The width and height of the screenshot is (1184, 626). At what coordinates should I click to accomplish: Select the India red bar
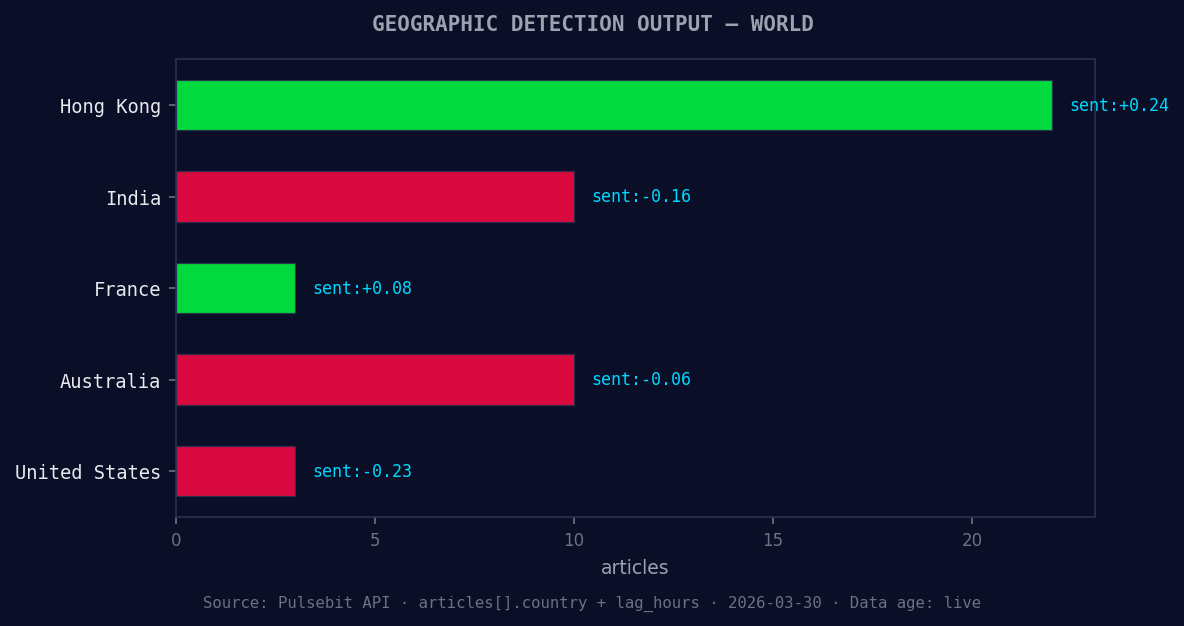click(x=375, y=197)
